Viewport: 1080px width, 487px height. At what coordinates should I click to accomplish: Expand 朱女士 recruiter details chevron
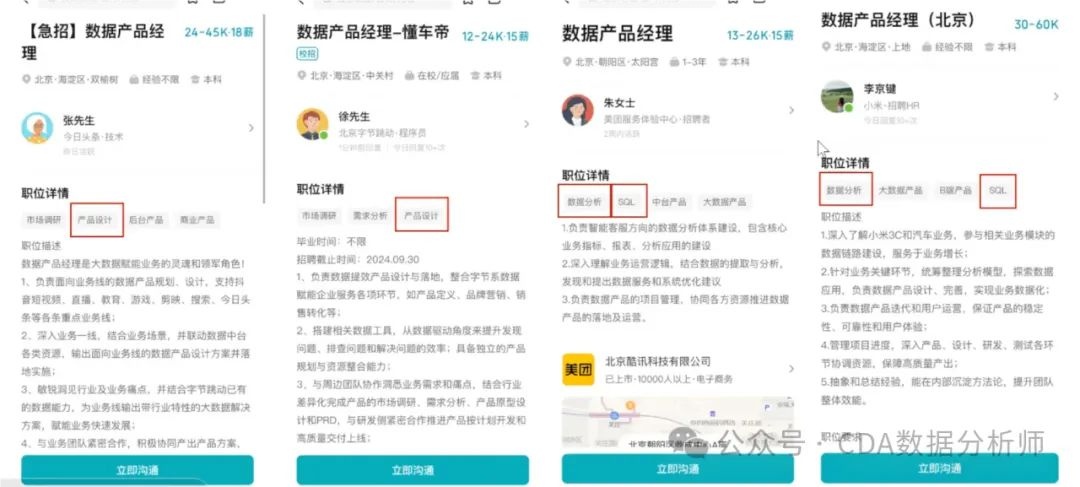pyautogui.click(x=791, y=110)
